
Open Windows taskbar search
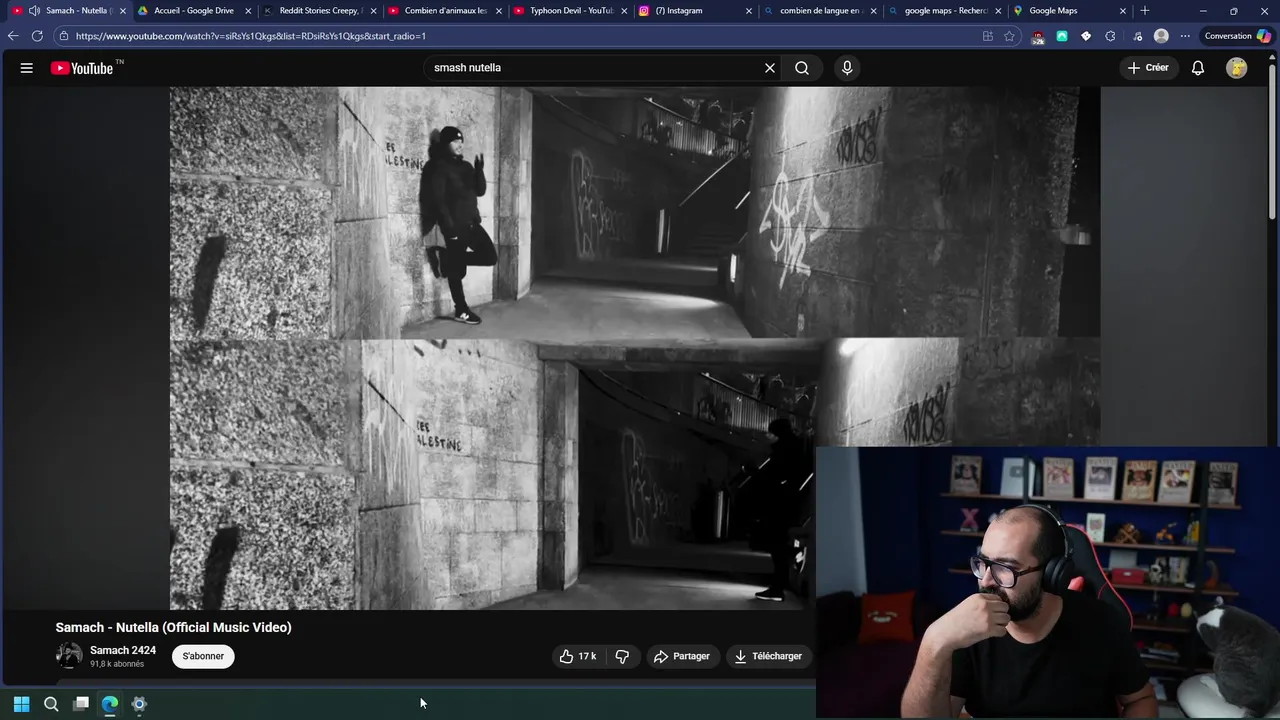click(51, 704)
